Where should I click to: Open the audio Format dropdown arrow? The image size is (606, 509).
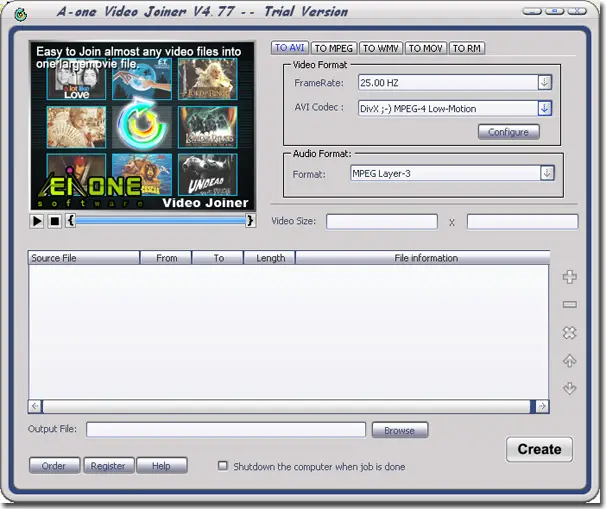click(547, 173)
